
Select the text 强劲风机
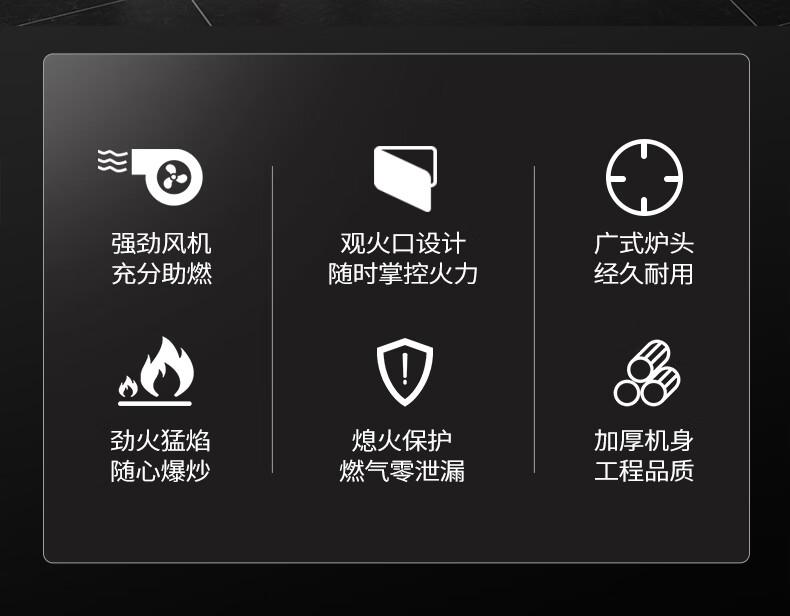[x=161, y=244]
